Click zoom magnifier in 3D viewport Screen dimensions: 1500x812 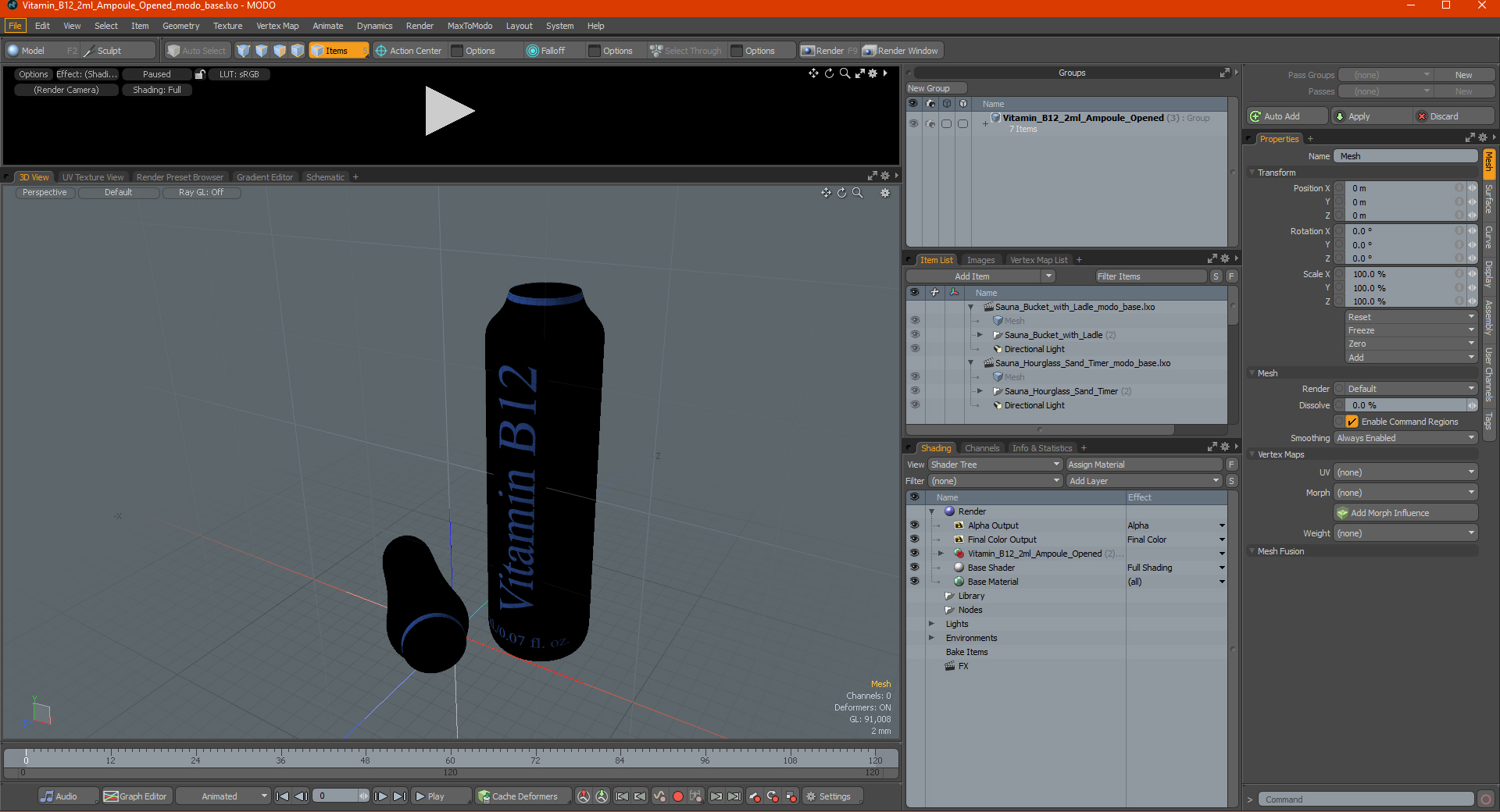857,193
